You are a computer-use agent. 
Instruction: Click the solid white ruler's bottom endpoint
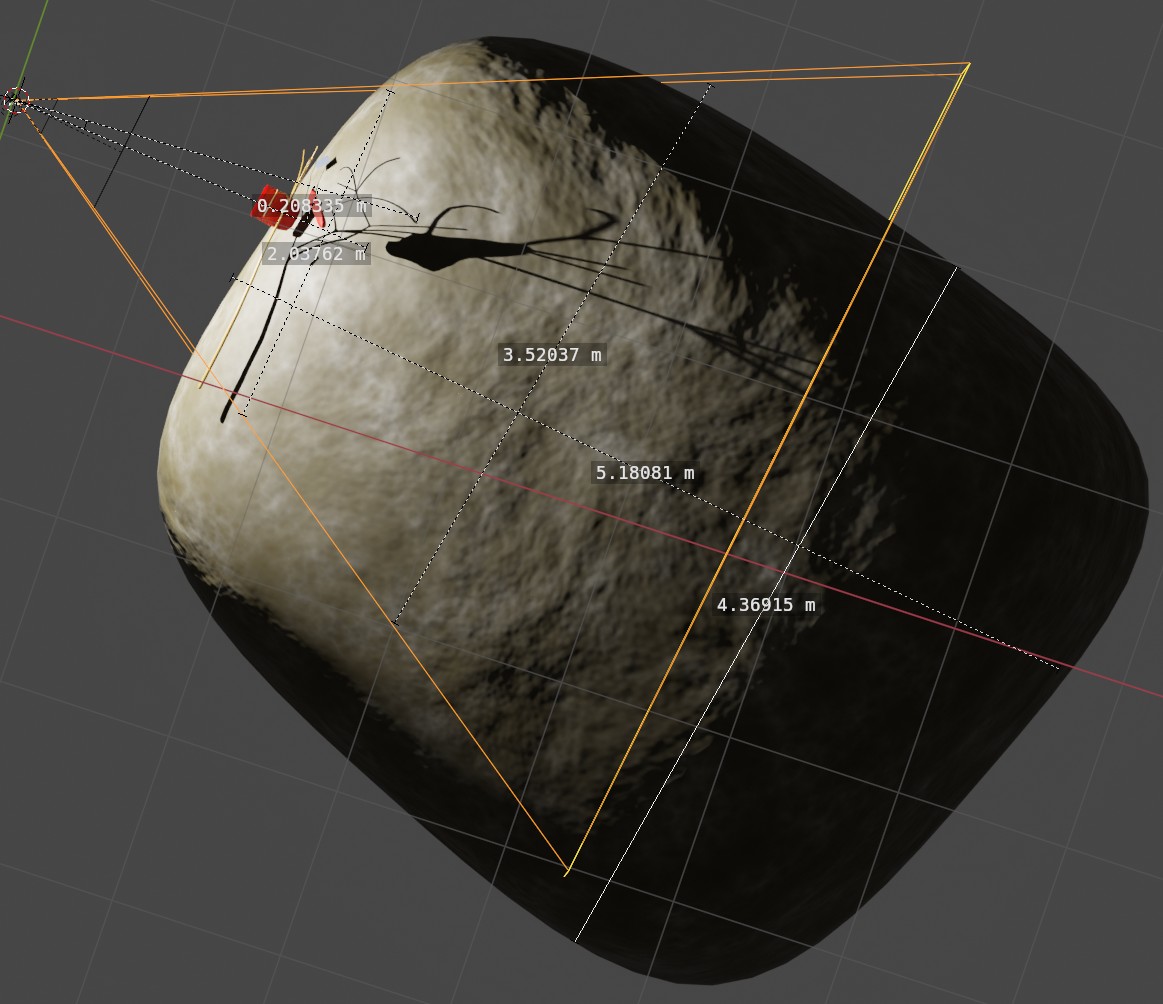(576, 942)
